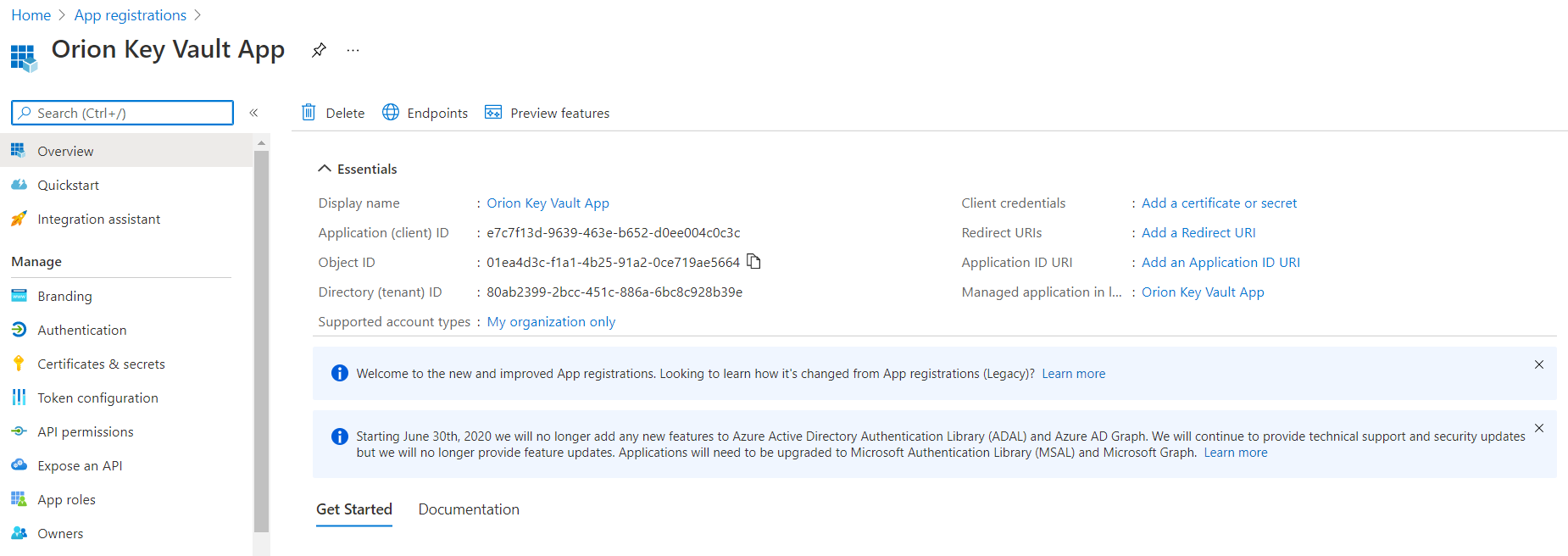1568x556 pixels.
Task: Click the App roles icon
Action: pos(19,498)
